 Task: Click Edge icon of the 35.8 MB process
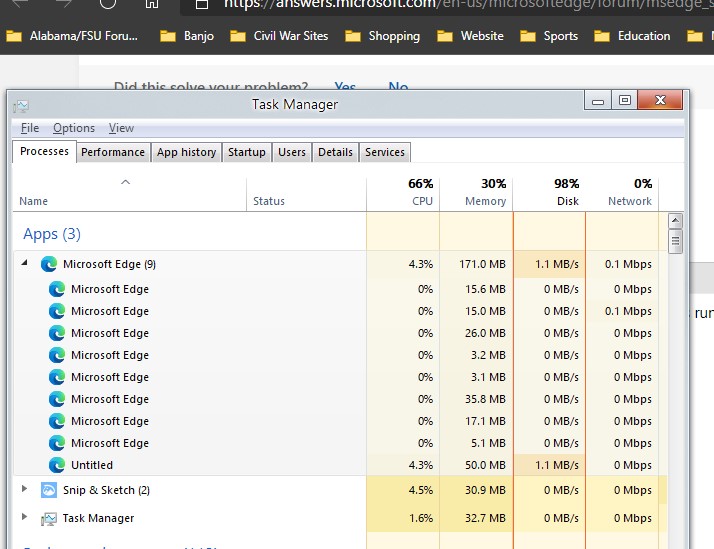tap(57, 399)
